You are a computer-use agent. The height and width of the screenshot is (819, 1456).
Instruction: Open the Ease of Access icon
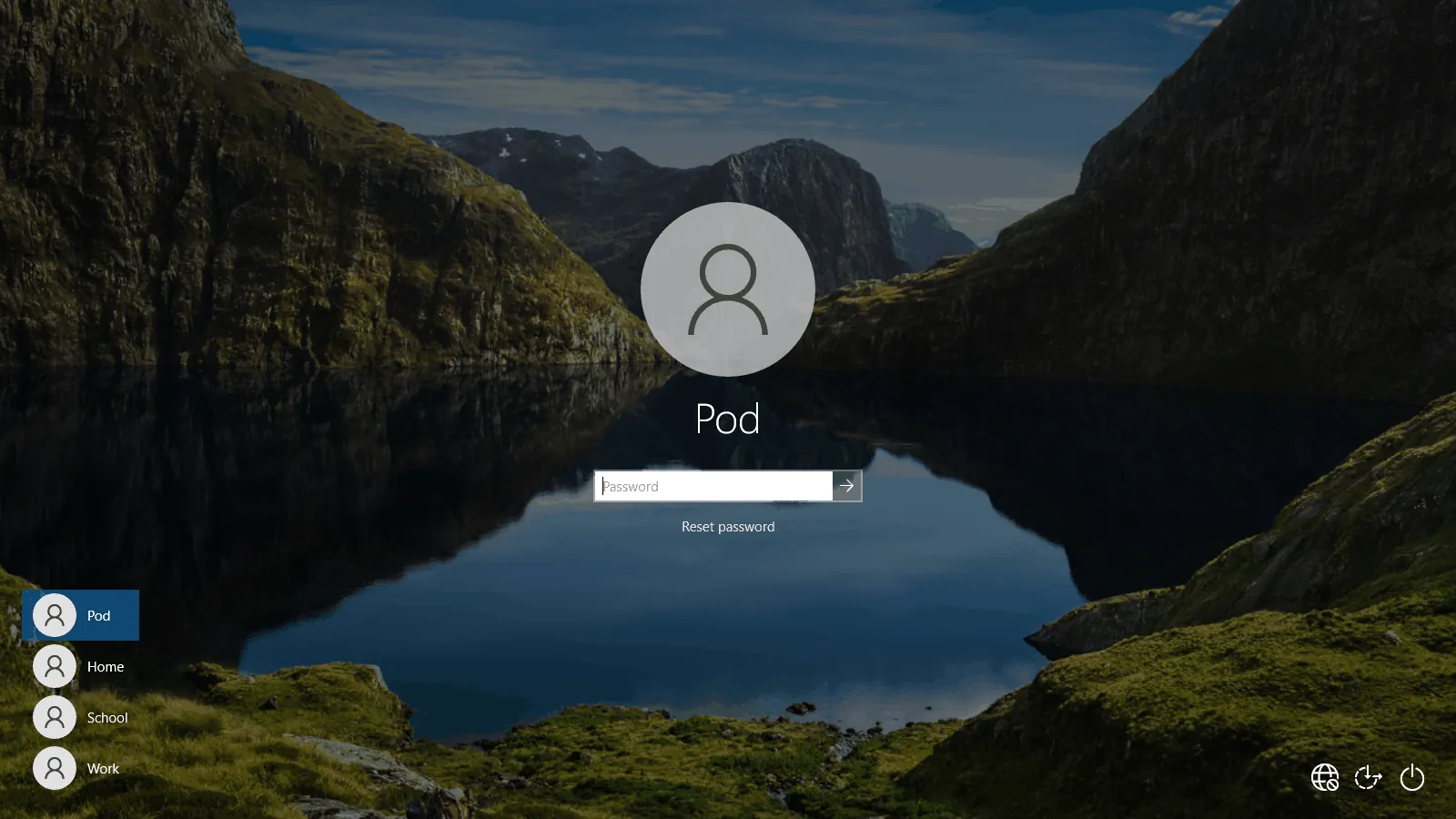point(1368,778)
